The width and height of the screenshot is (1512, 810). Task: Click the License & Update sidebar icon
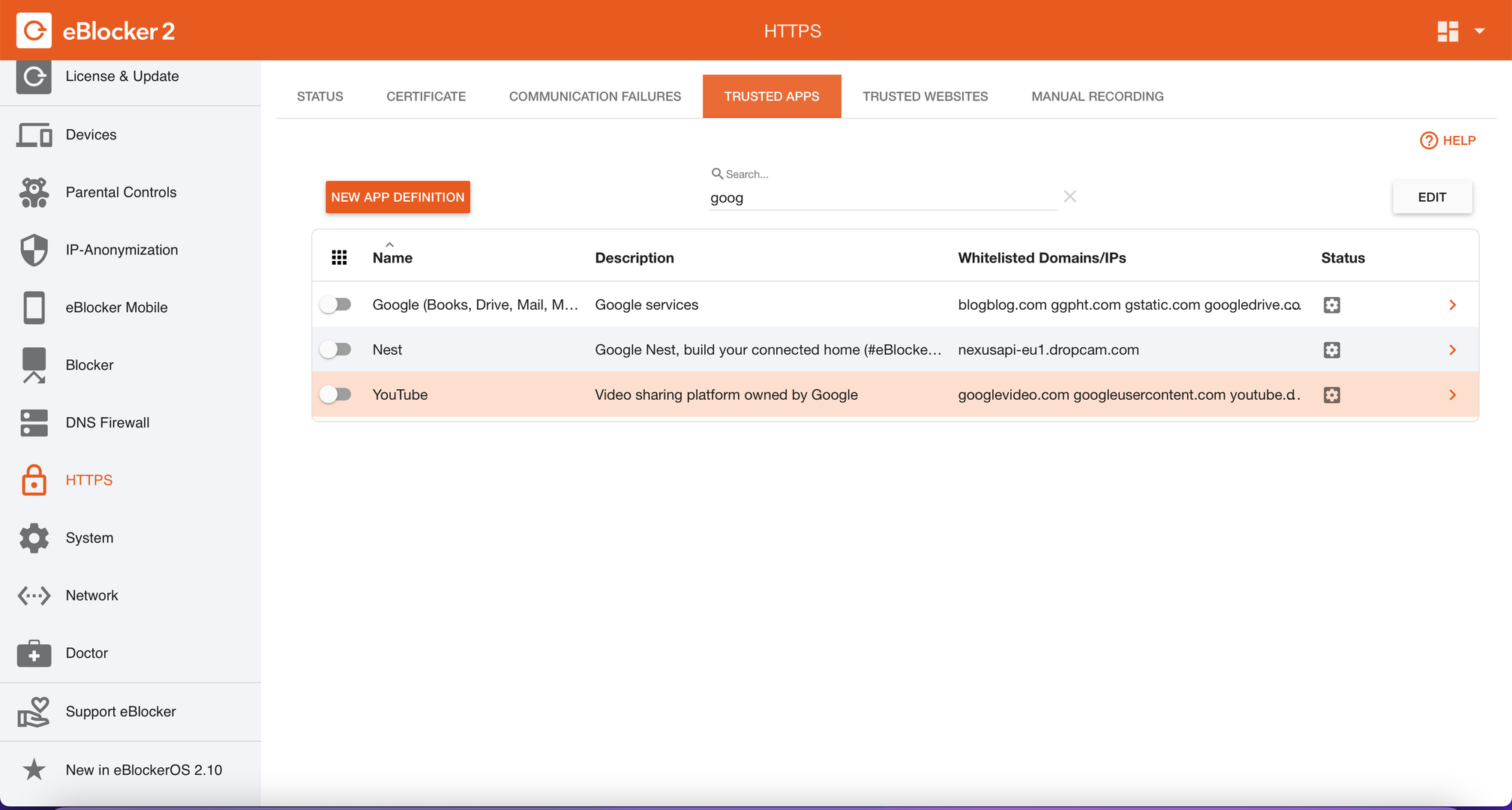(x=34, y=76)
